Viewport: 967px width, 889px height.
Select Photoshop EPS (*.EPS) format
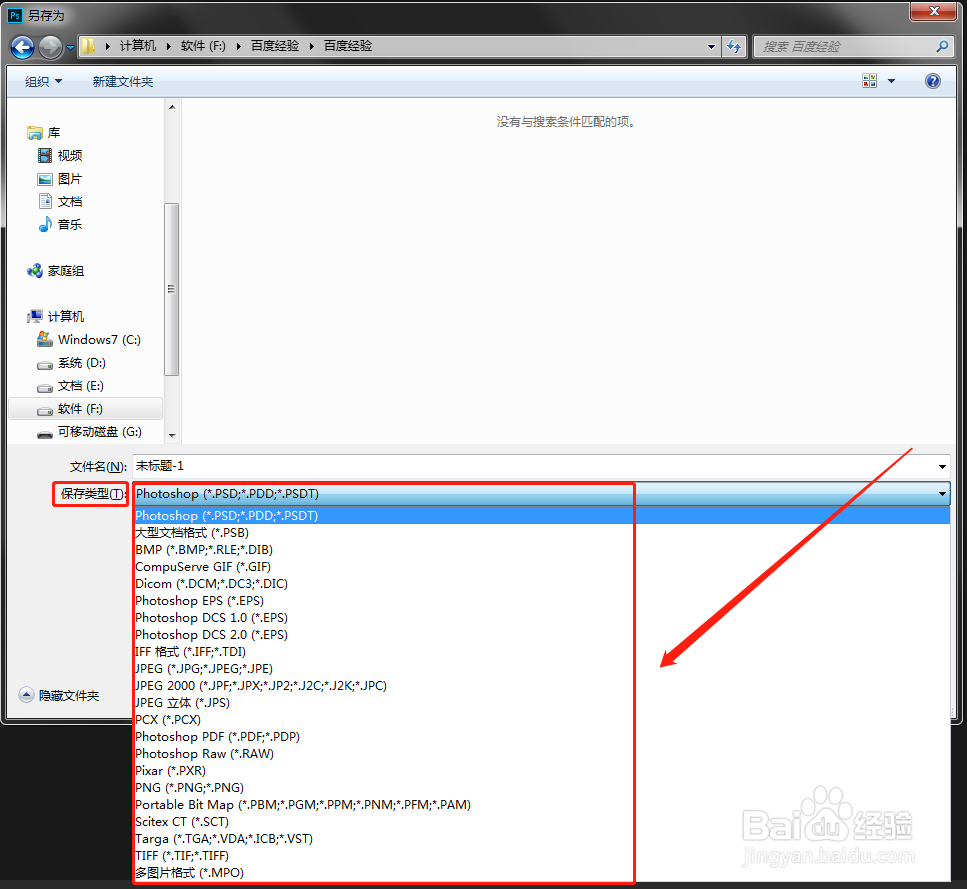541,600
